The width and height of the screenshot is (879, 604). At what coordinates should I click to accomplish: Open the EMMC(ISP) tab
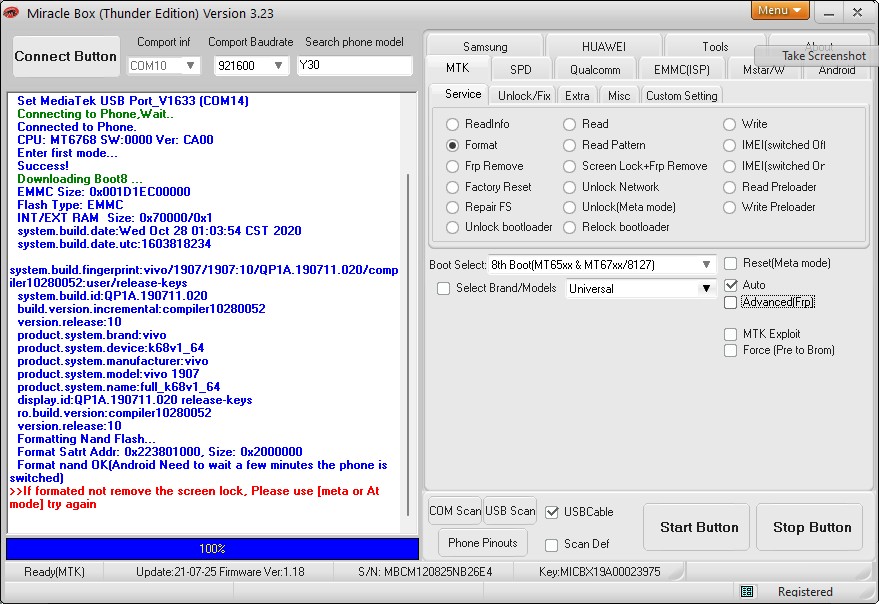[x=682, y=70]
